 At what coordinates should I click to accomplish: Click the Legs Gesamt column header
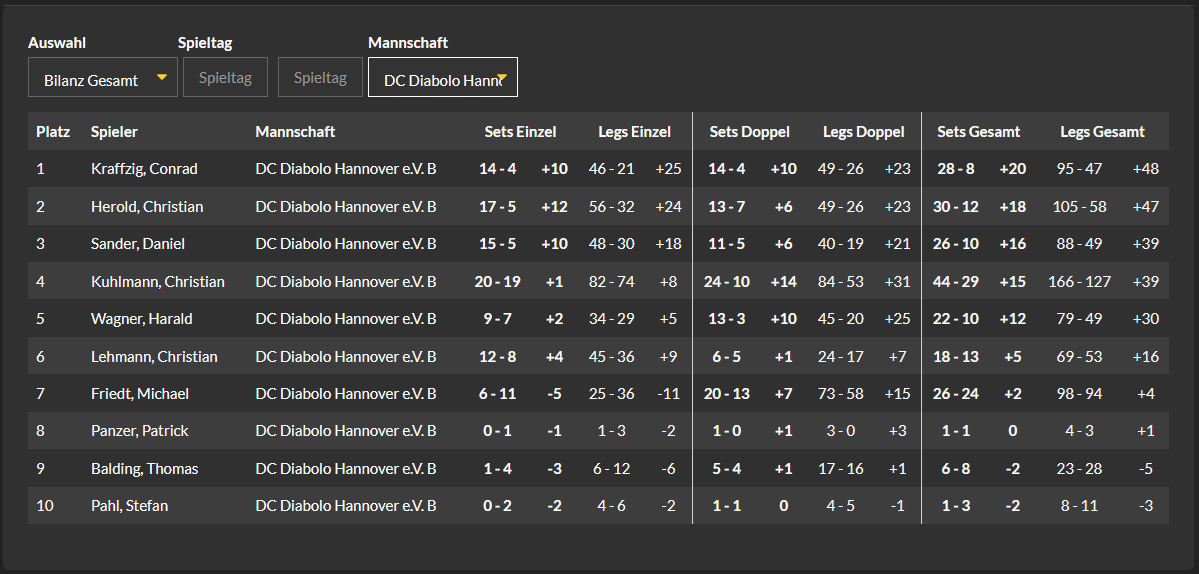coord(1102,132)
